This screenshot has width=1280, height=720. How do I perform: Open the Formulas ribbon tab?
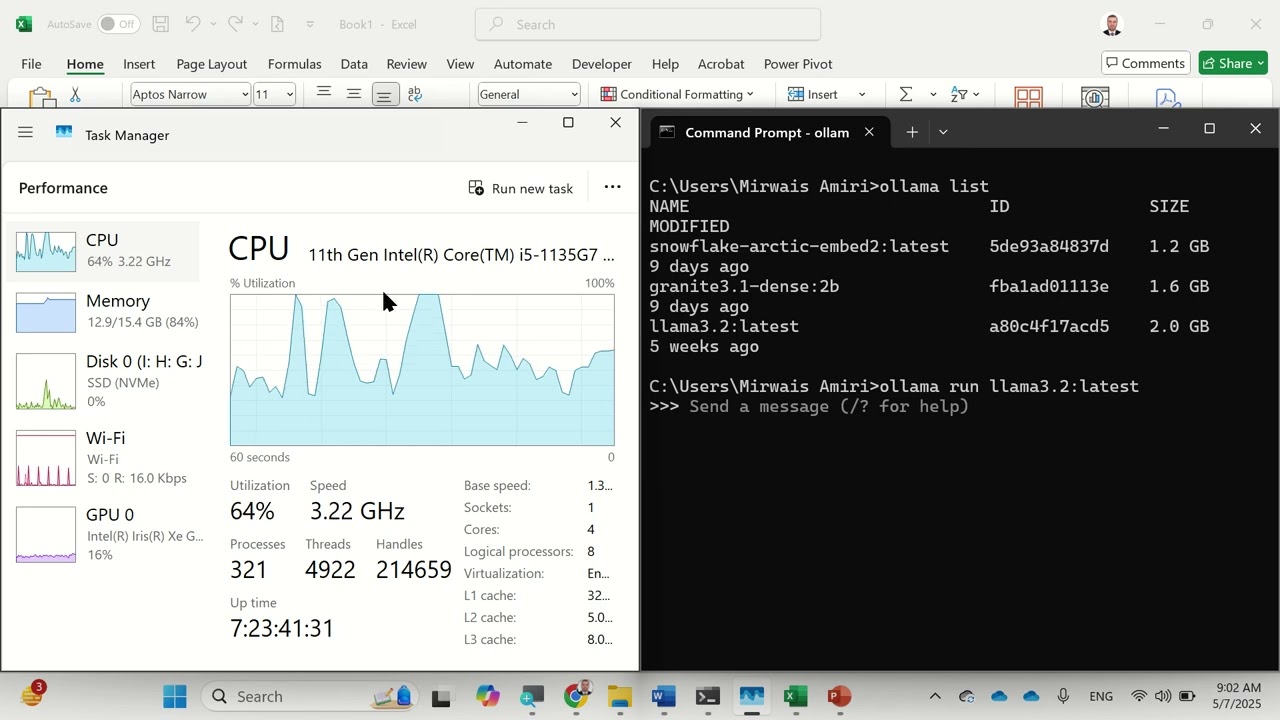coord(294,64)
